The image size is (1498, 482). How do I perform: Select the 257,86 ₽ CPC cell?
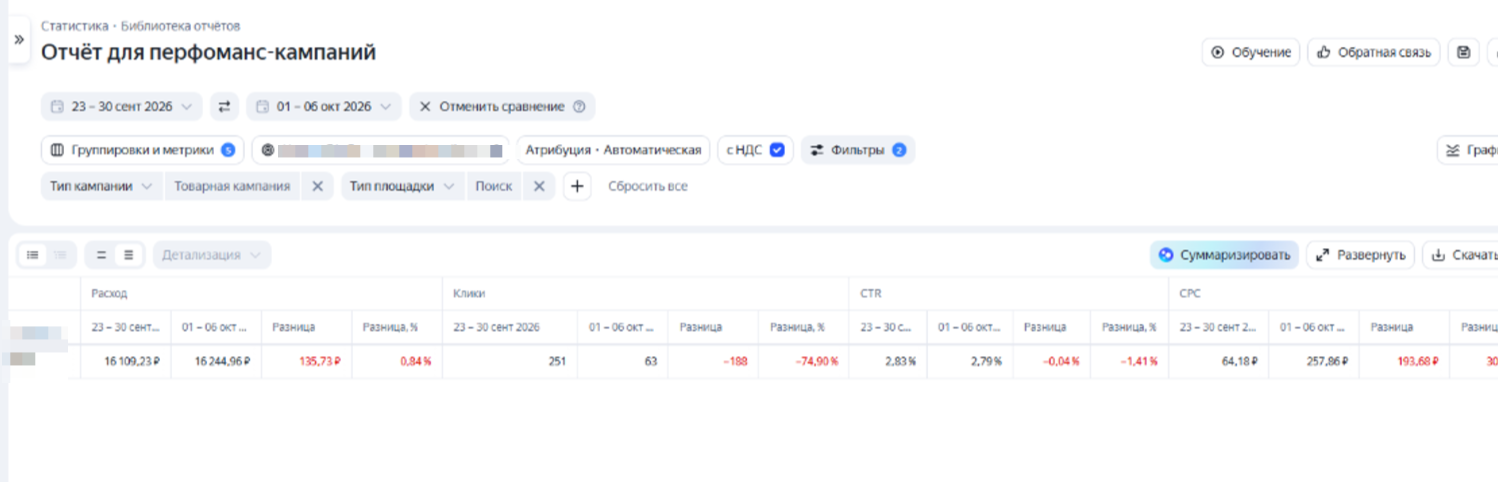[1315, 361]
